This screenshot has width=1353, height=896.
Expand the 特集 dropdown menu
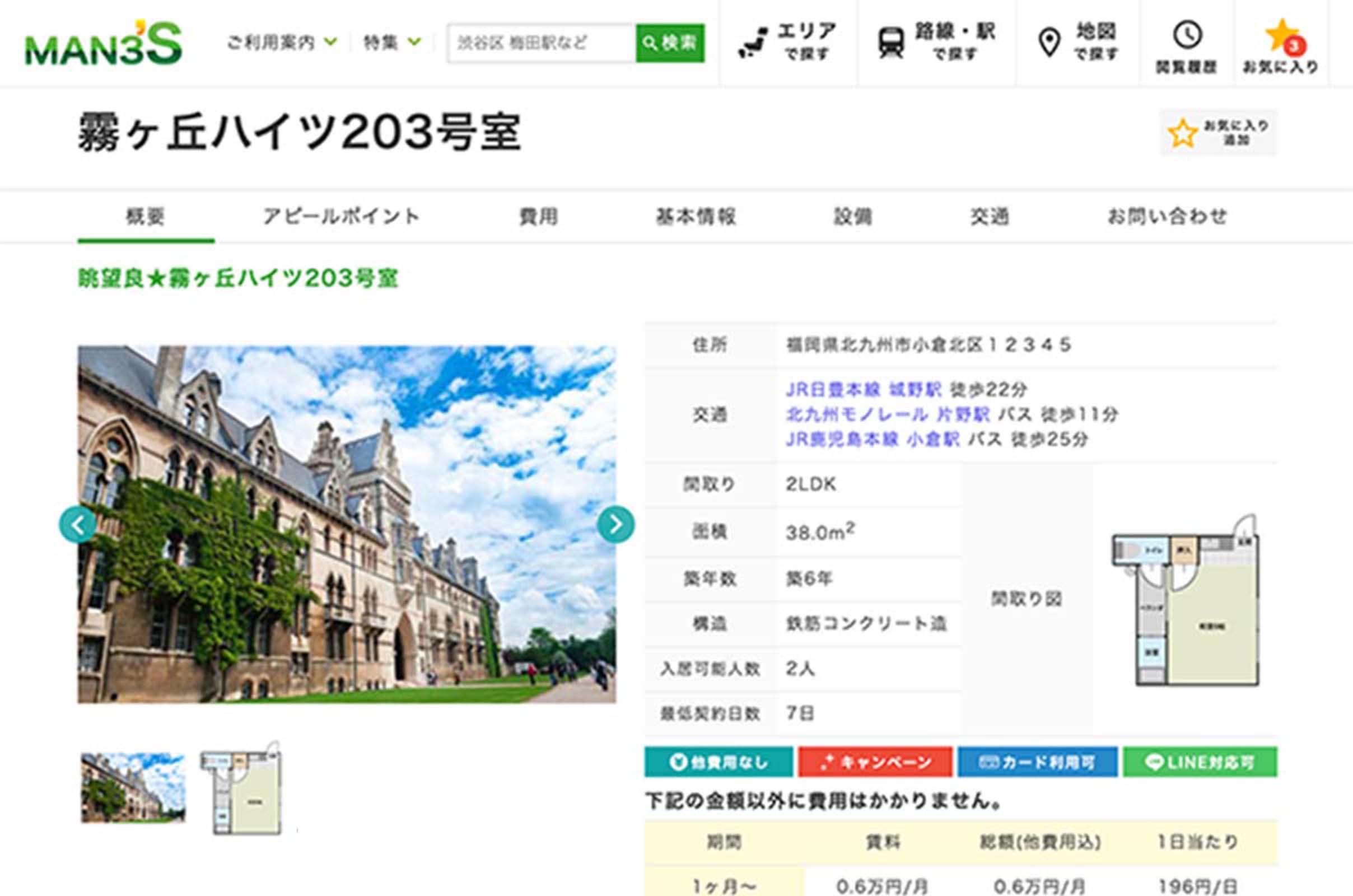click(393, 43)
